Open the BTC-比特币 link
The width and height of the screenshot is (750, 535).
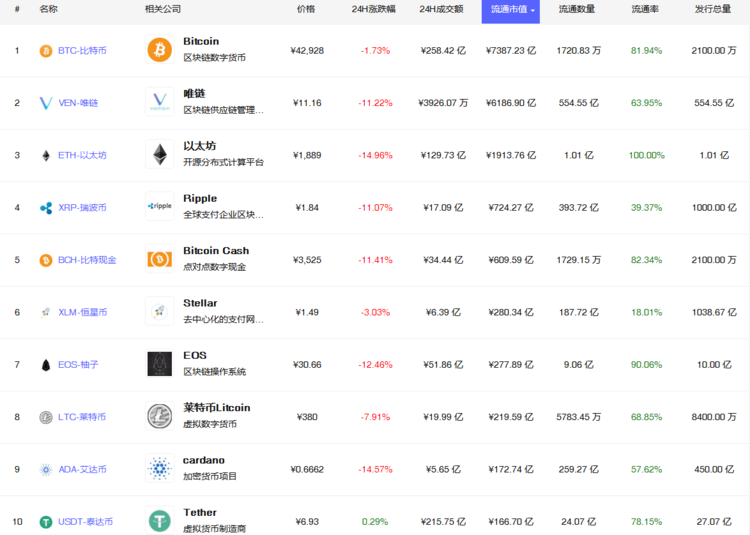pos(82,50)
